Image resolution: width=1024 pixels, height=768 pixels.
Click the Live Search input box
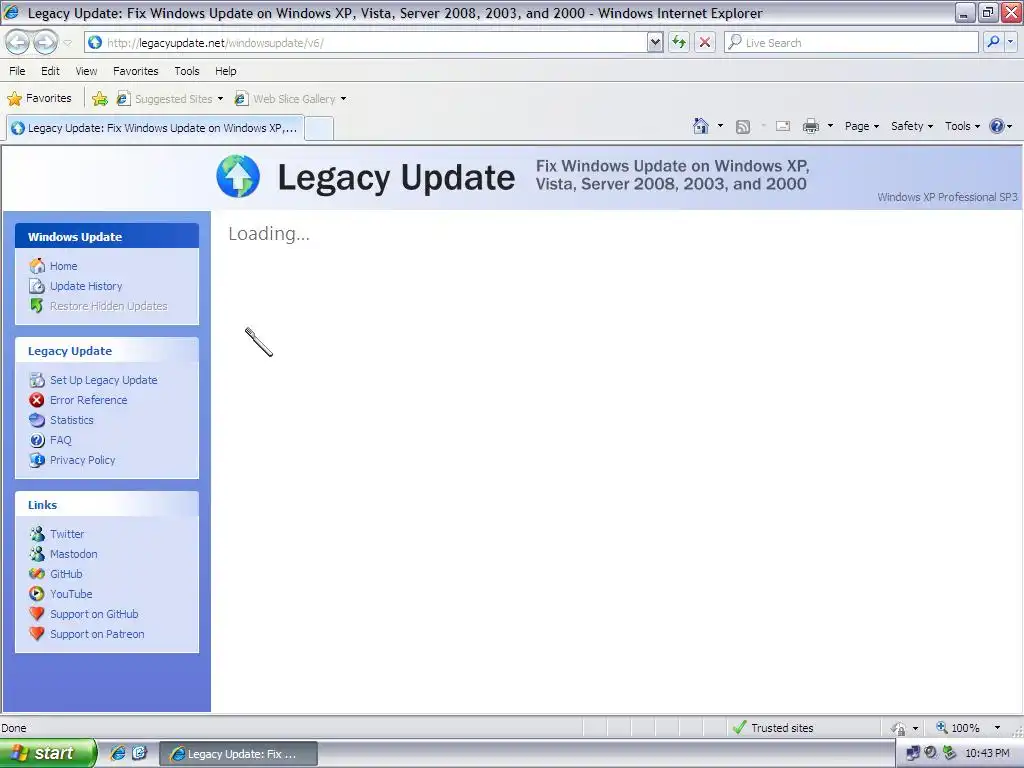coord(852,42)
